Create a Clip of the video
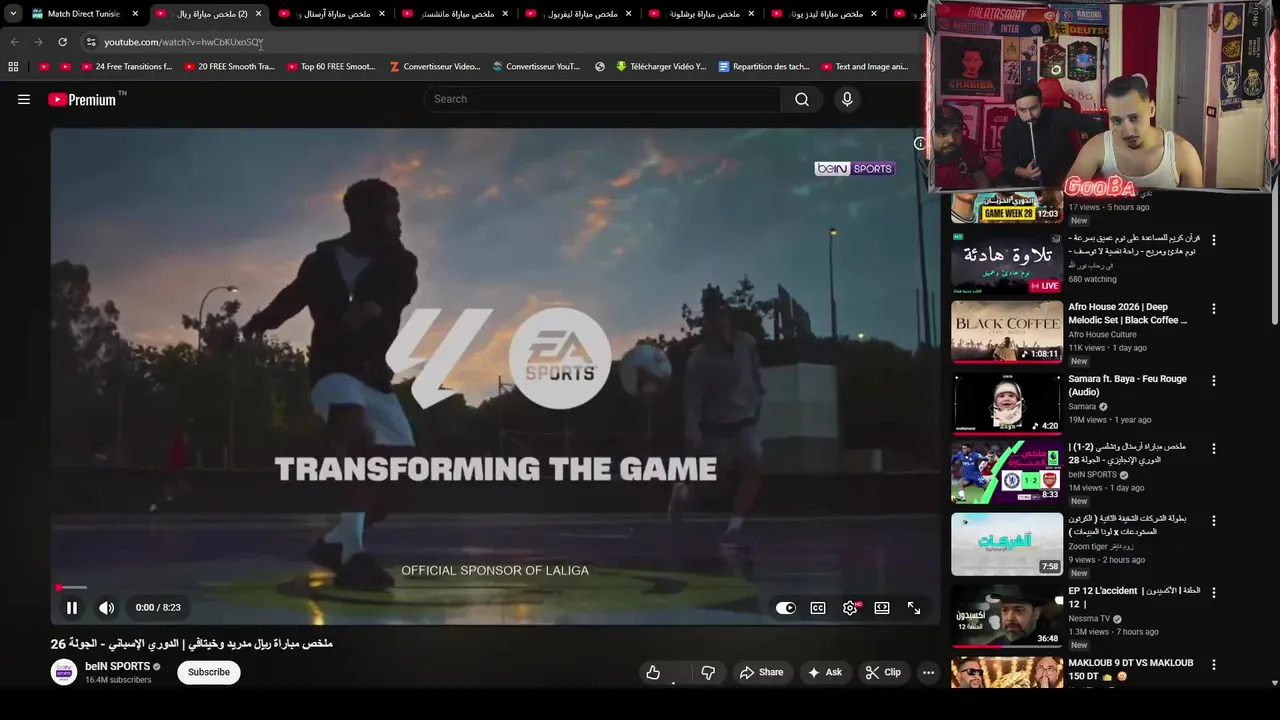 [883, 673]
